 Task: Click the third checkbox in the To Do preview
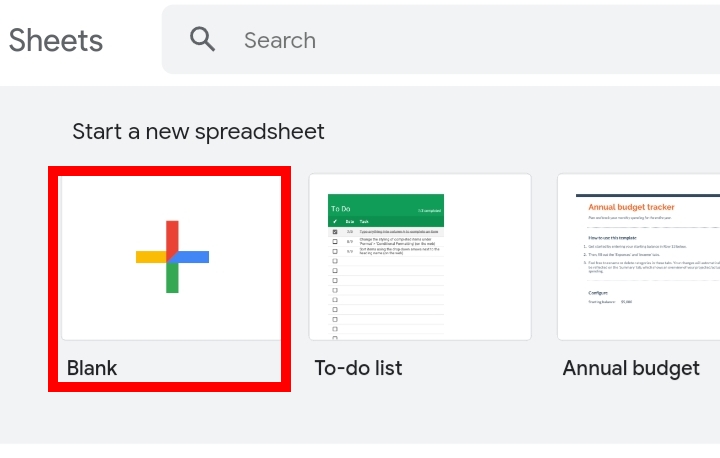tap(335, 251)
